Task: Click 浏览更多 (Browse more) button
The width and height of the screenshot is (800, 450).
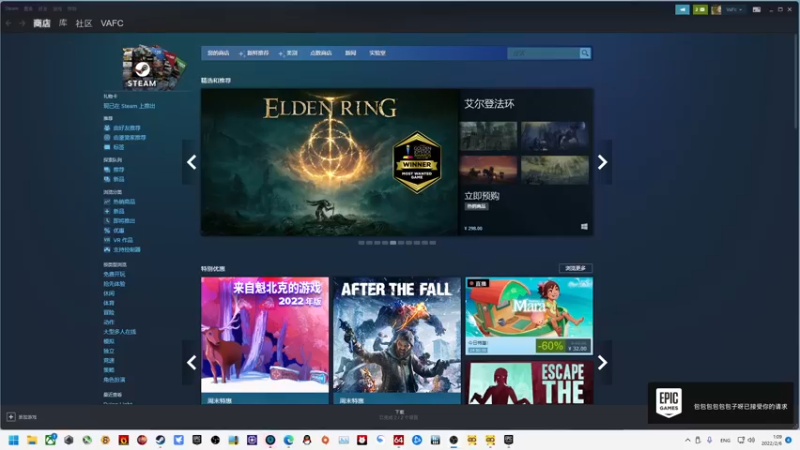Action: tap(576, 268)
